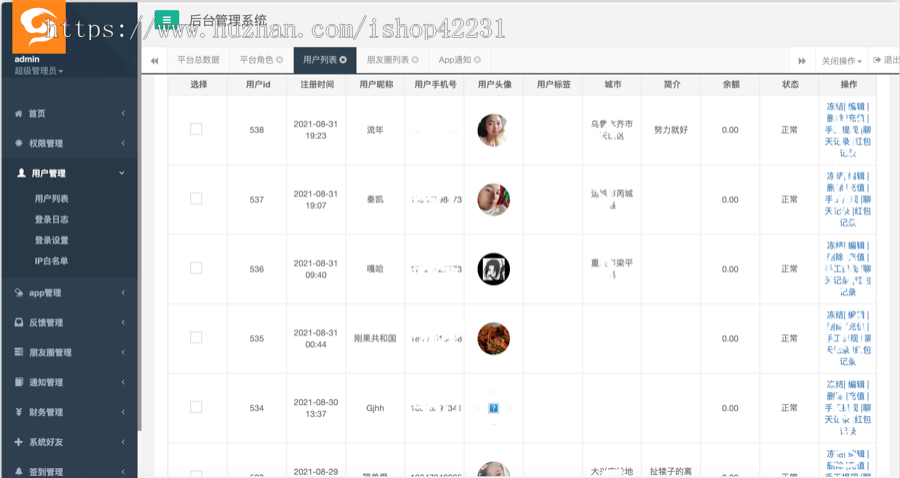Click the green hamburger menu toggle

[166, 20]
